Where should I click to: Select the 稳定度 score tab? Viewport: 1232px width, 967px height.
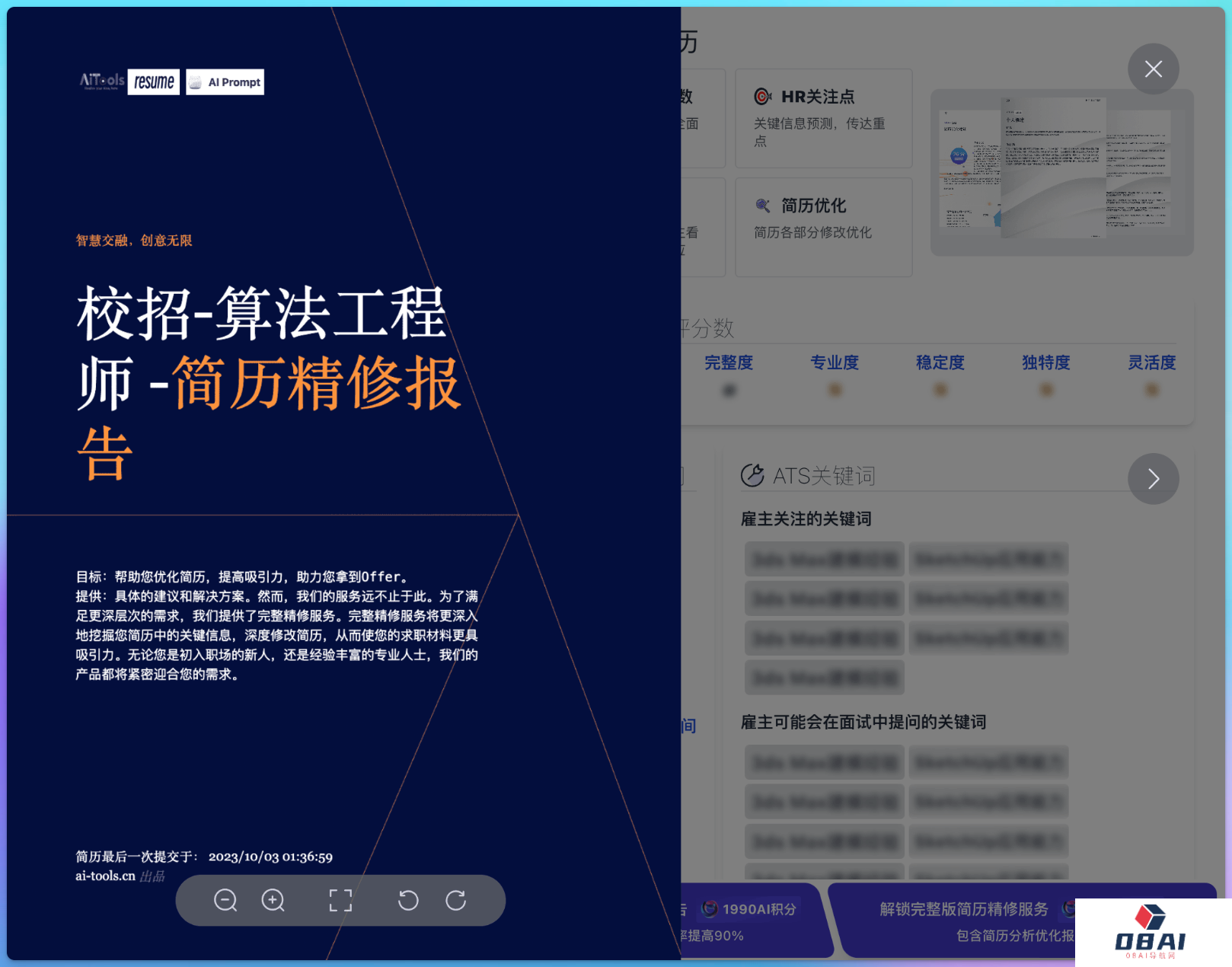click(940, 363)
